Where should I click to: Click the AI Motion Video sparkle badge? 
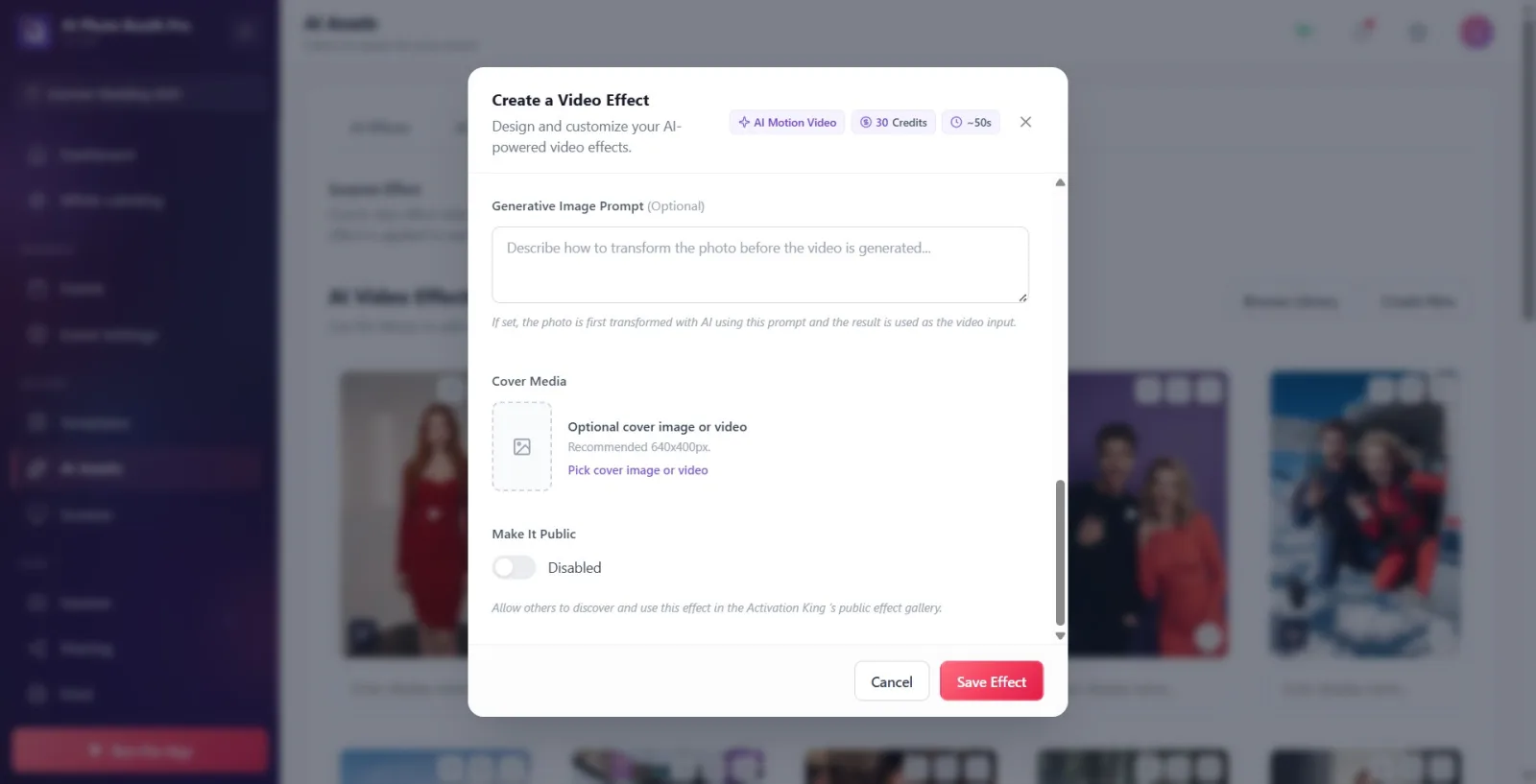(x=787, y=122)
